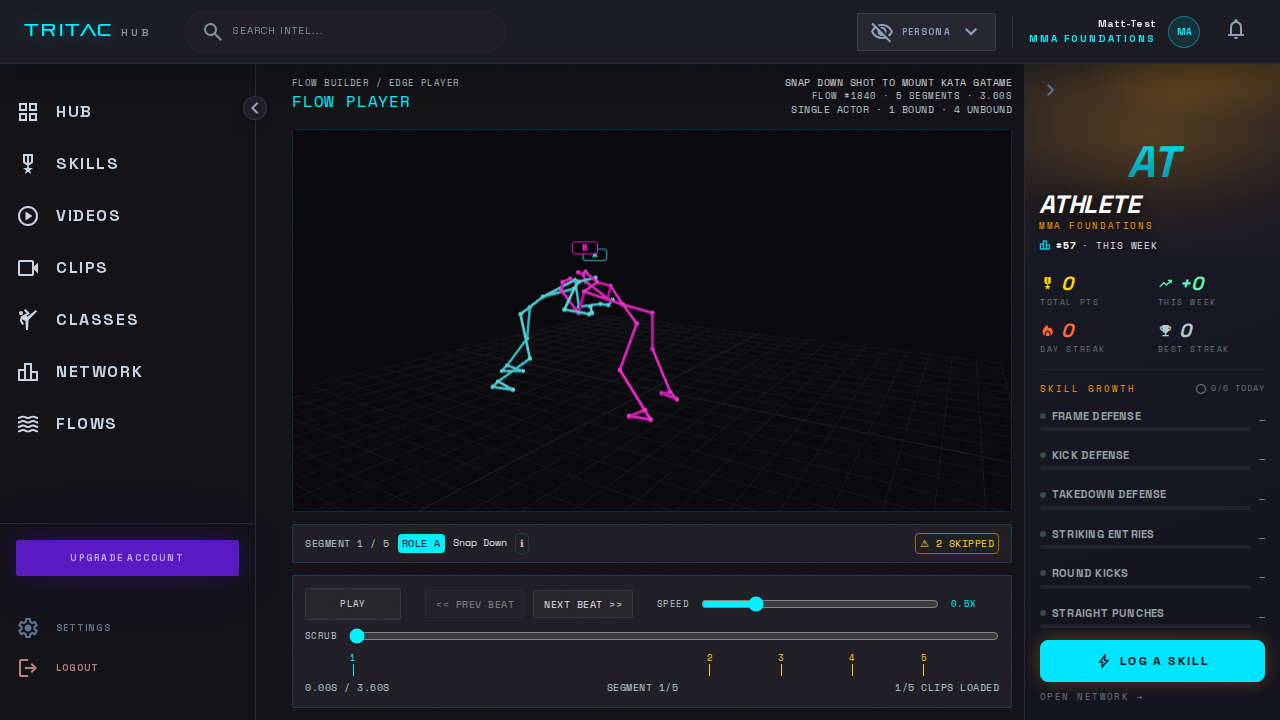Image resolution: width=1280 pixels, height=720 pixels.
Task: Open Snap Down info icon
Action: (522, 544)
